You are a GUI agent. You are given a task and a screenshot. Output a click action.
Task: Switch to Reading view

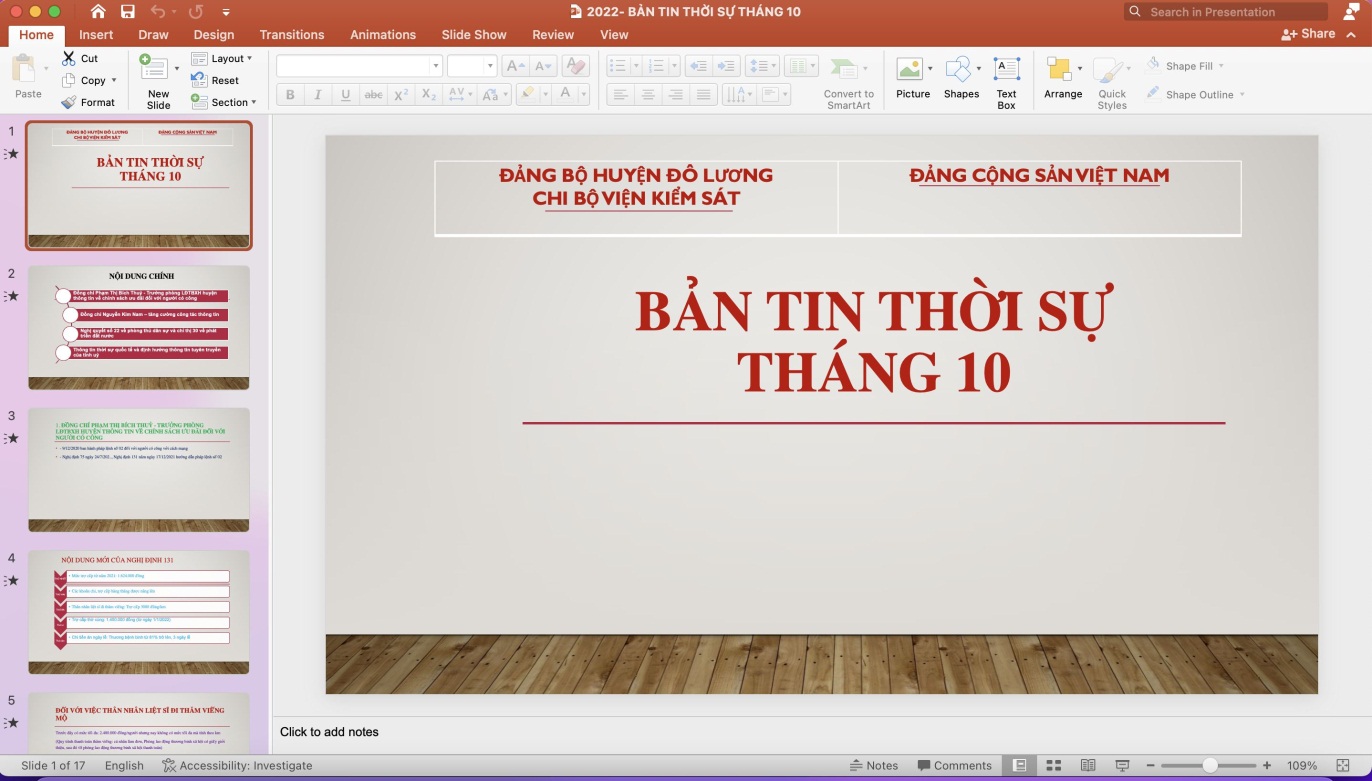pyautogui.click(x=1088, y=766)
